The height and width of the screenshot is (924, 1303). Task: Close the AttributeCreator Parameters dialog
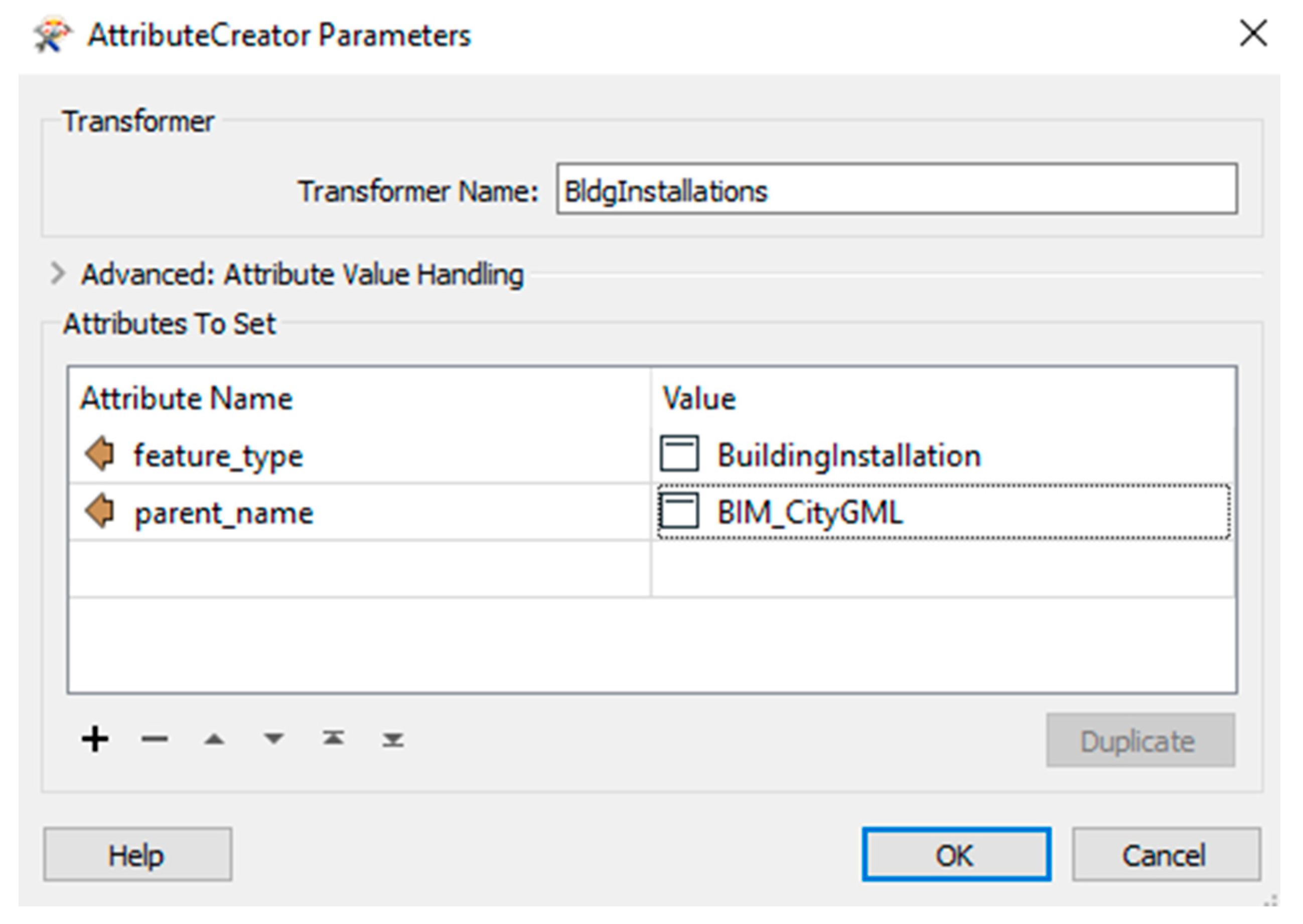1253,34
